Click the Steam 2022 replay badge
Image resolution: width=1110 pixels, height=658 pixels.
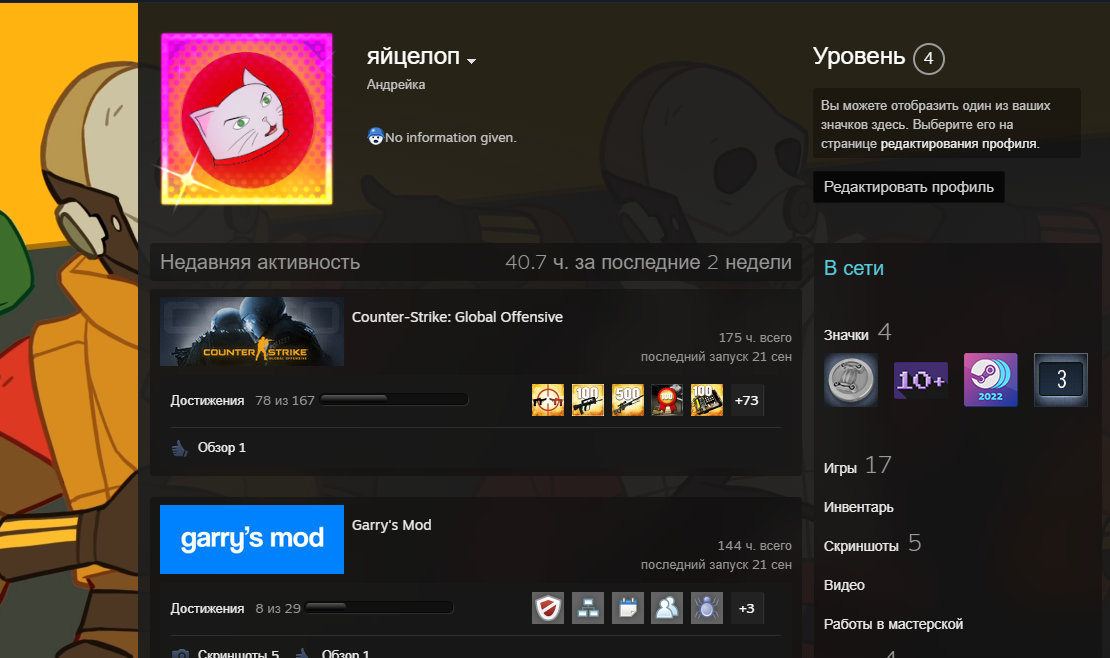click(990, 380)
